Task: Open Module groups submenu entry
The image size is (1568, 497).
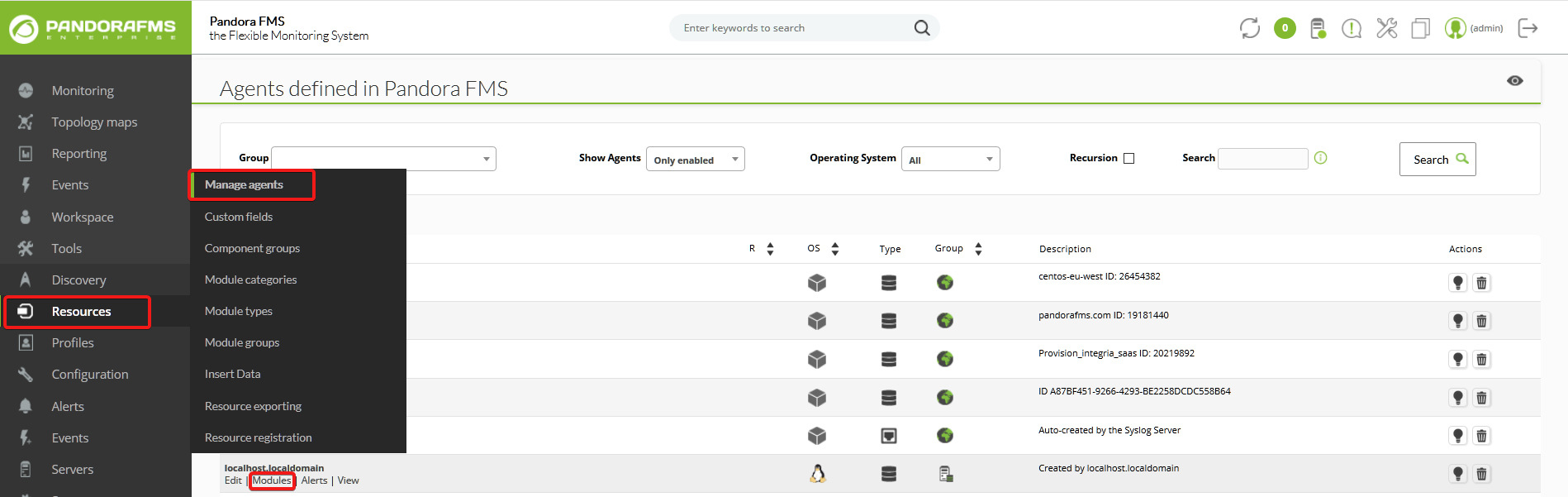Action: click(x=241, y=342)
